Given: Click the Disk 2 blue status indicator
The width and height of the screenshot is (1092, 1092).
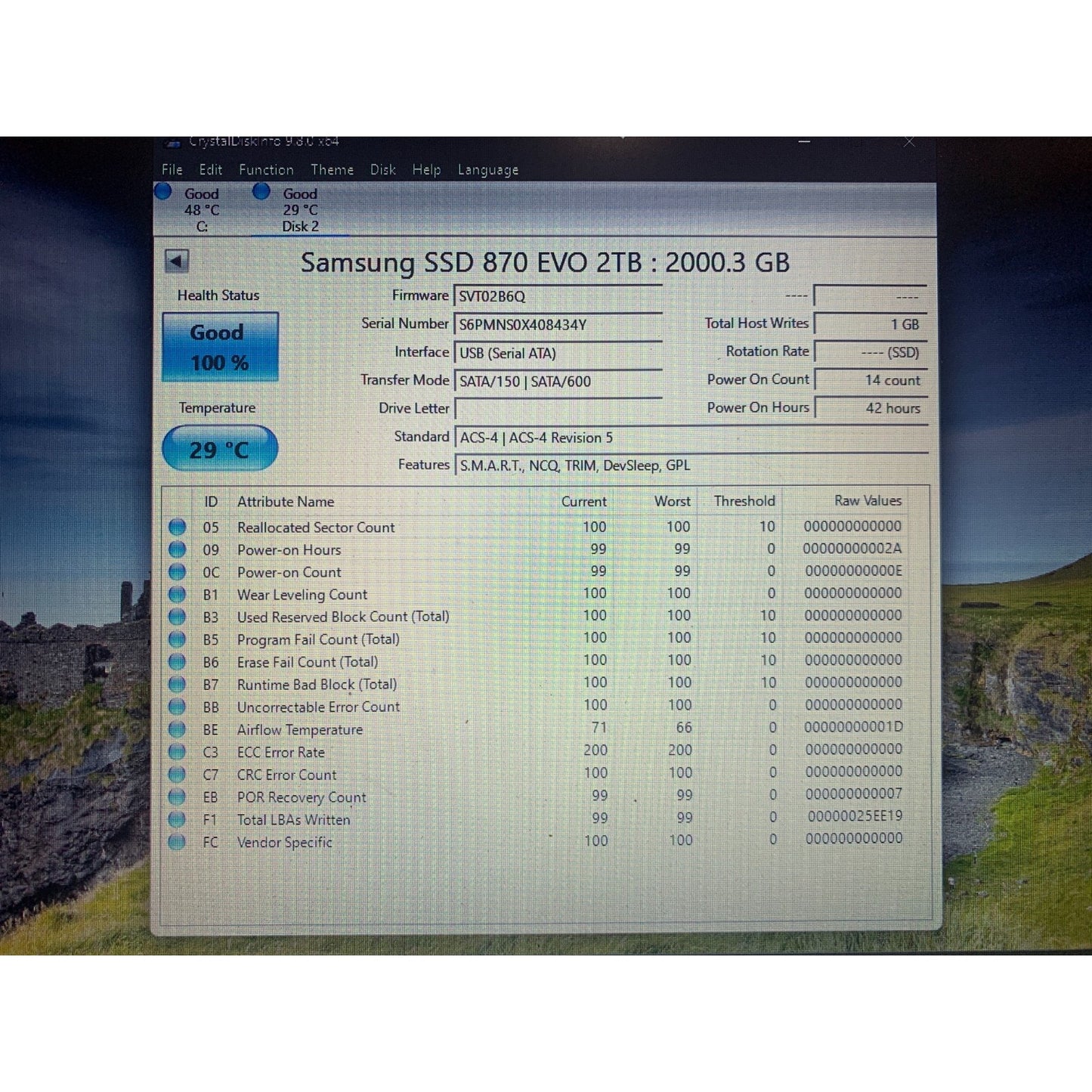Looking at the screenshot, I should (261, 191).
